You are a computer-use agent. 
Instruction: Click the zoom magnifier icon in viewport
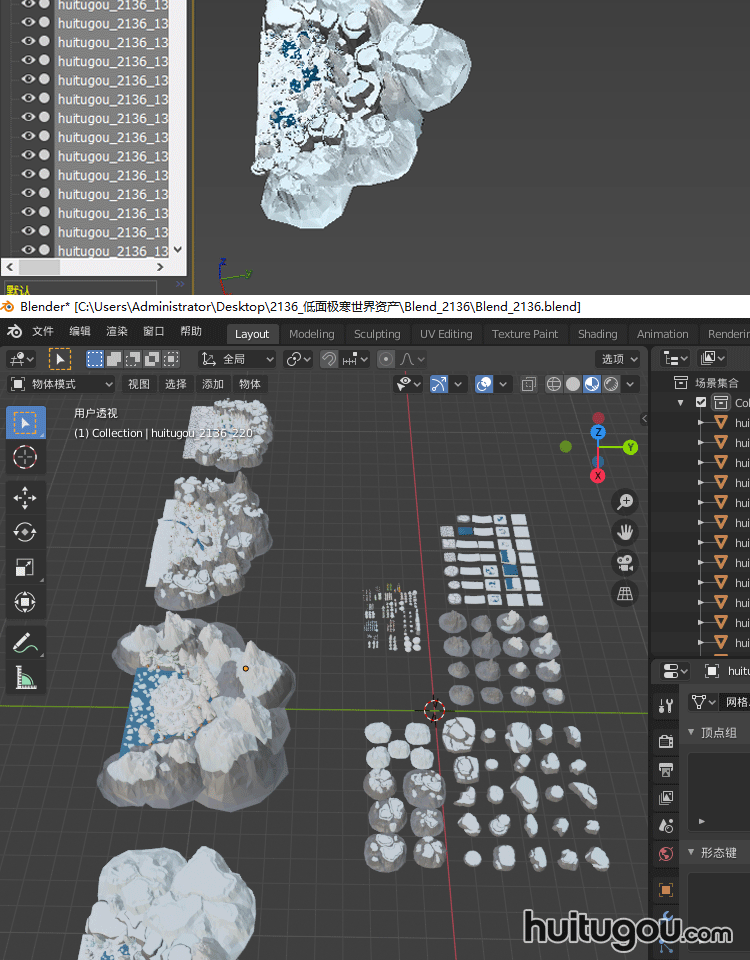point(625,501)
